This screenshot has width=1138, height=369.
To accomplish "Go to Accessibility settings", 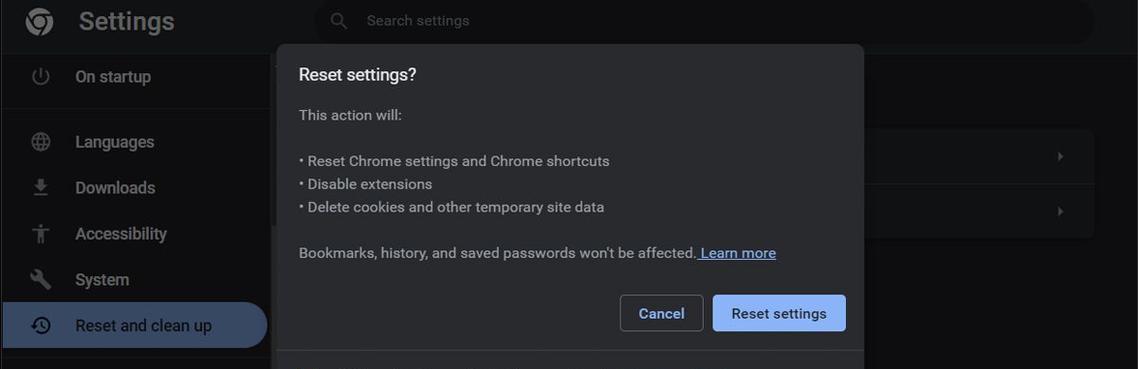I will pyautogui.click(x=121, y=234).
